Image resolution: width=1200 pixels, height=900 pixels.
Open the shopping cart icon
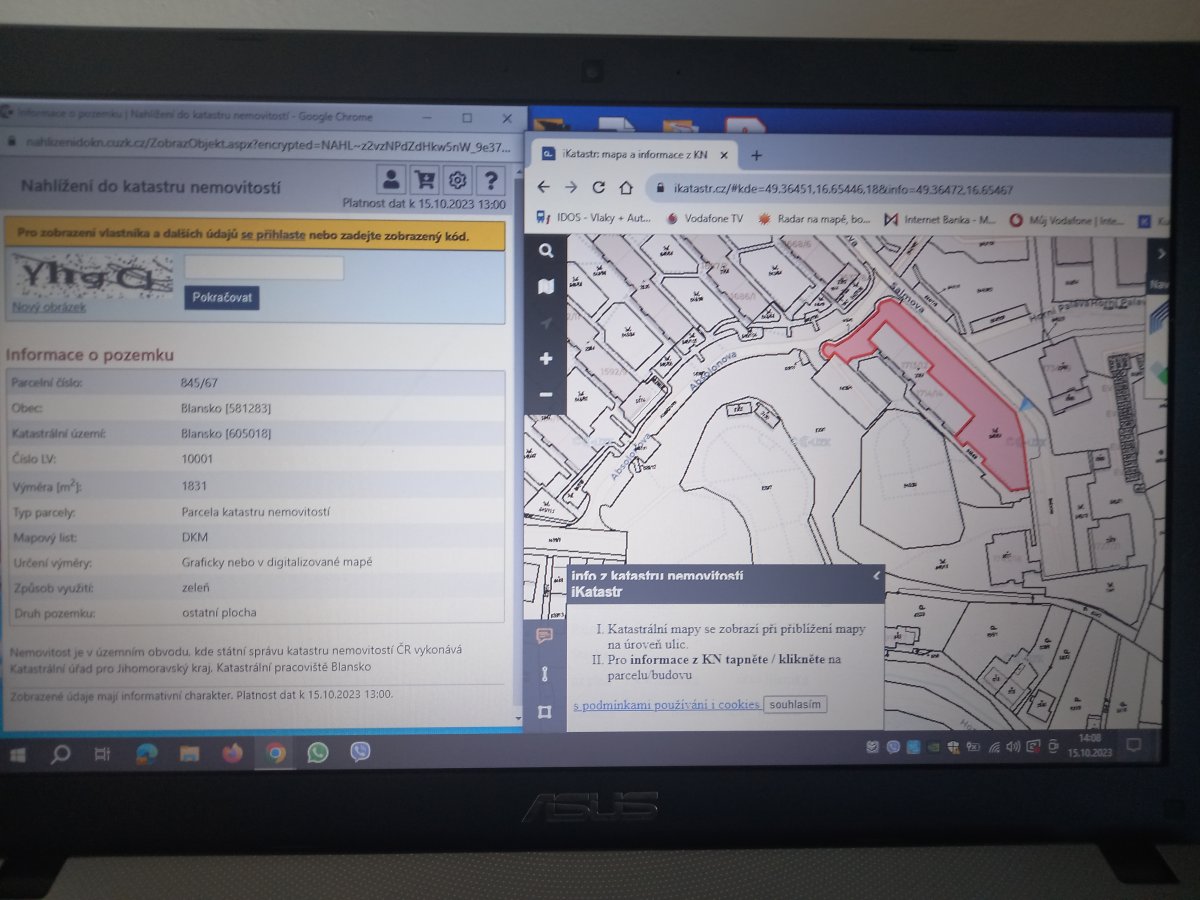click(425, 180)
